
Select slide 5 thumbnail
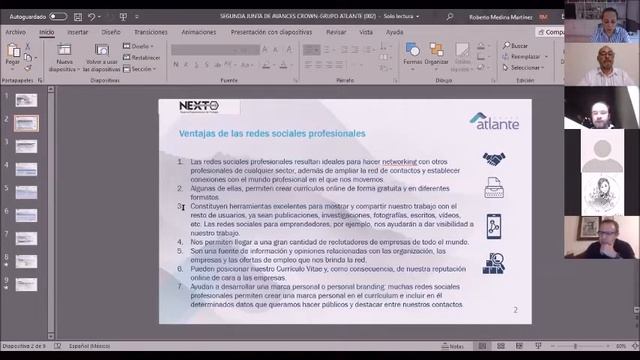click(26, 192)
